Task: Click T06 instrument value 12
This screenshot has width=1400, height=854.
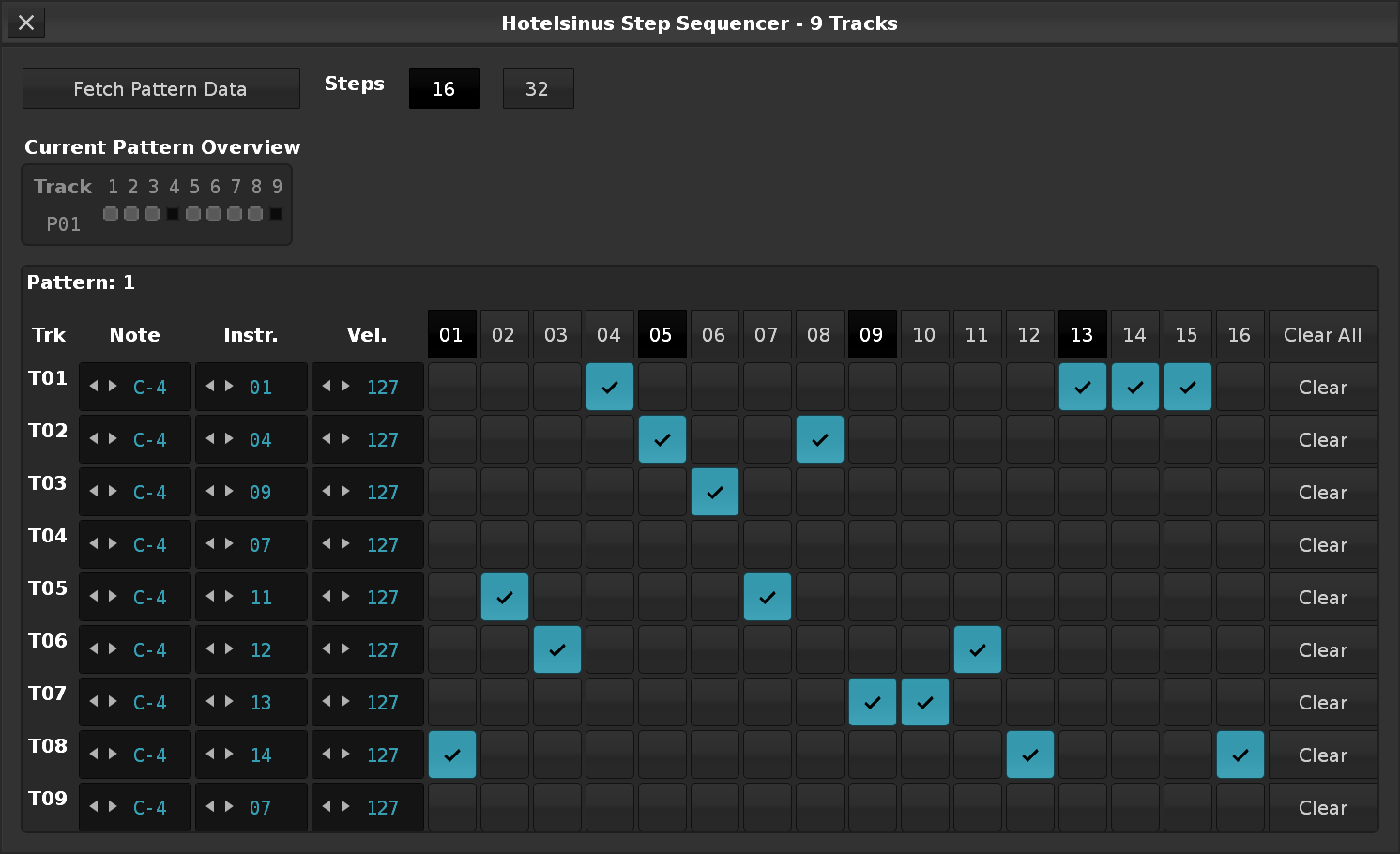Action: [x=260, y=649]
